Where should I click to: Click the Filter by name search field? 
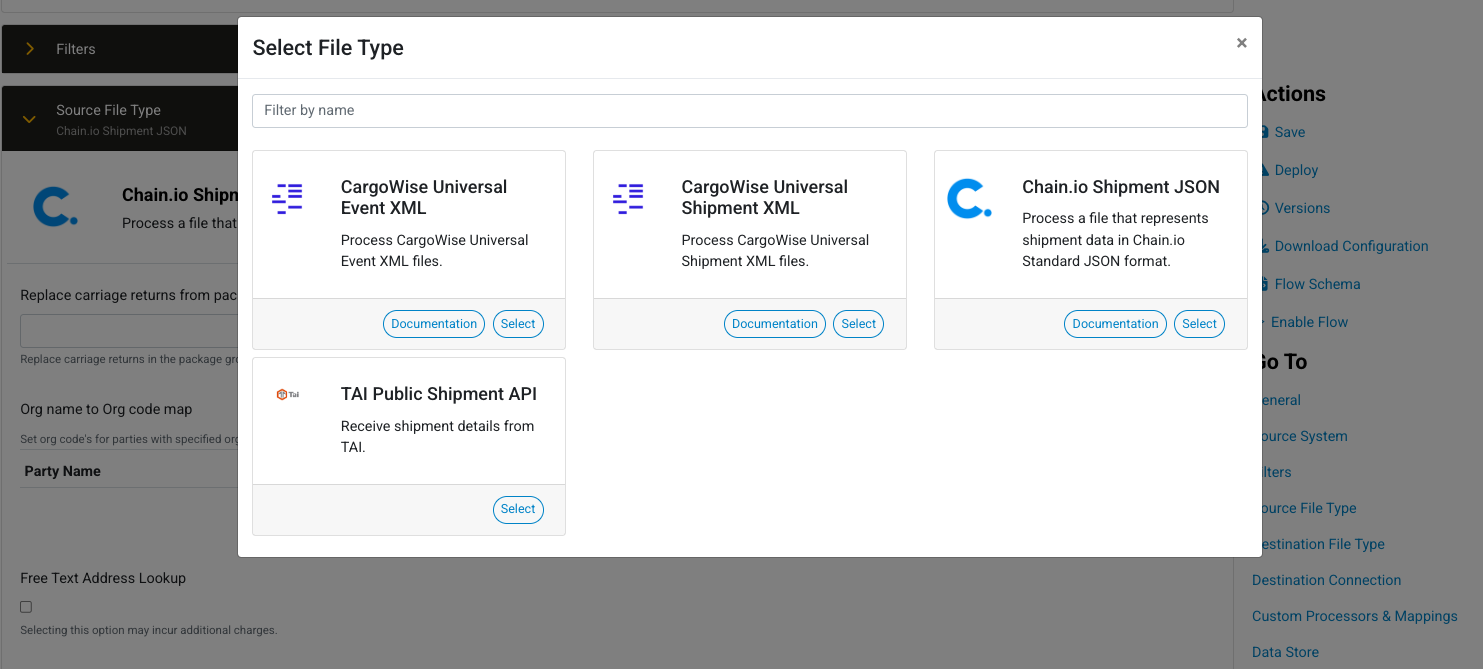pos(749,111)
